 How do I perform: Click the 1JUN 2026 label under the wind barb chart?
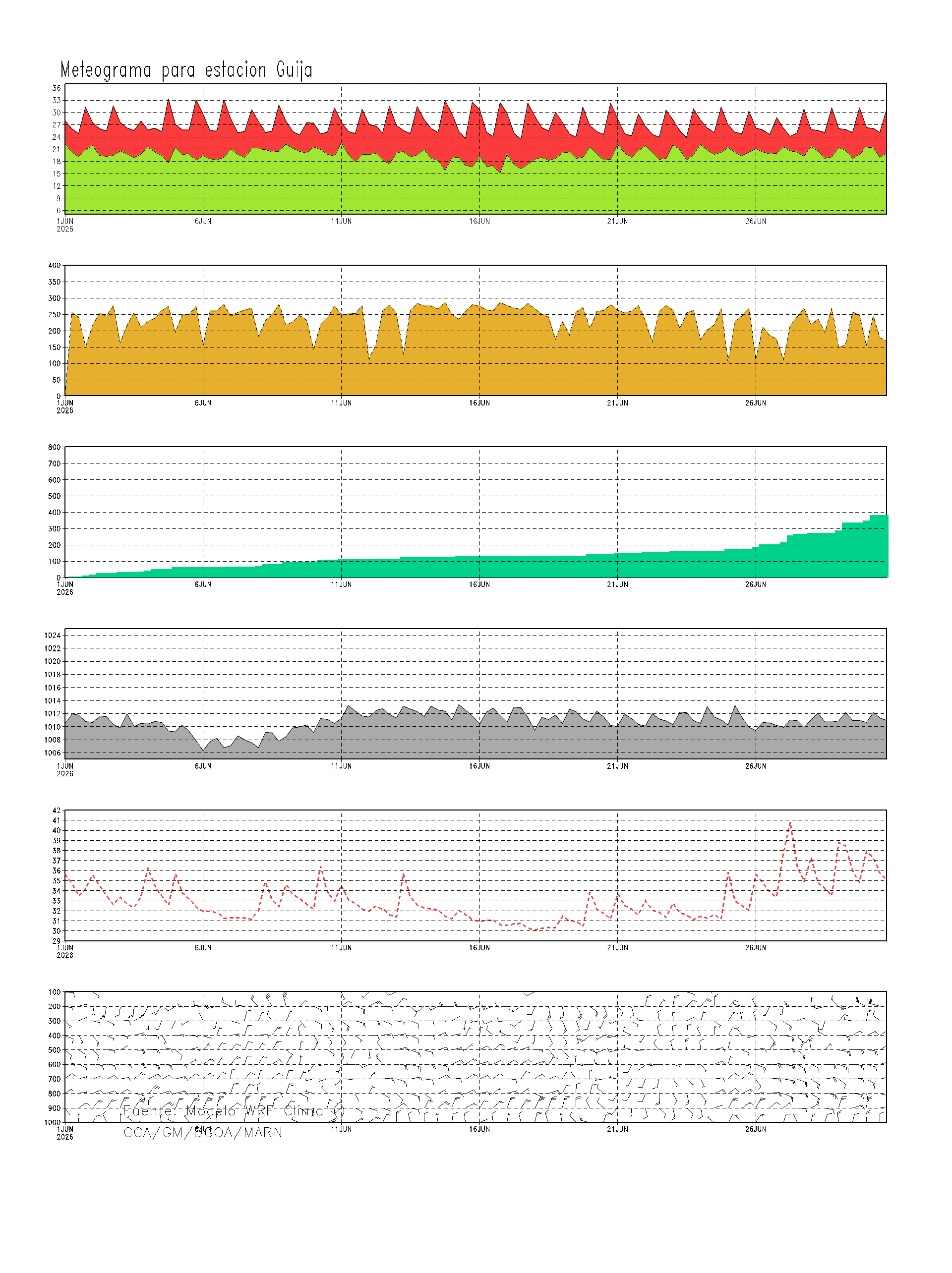[65, 1133]
